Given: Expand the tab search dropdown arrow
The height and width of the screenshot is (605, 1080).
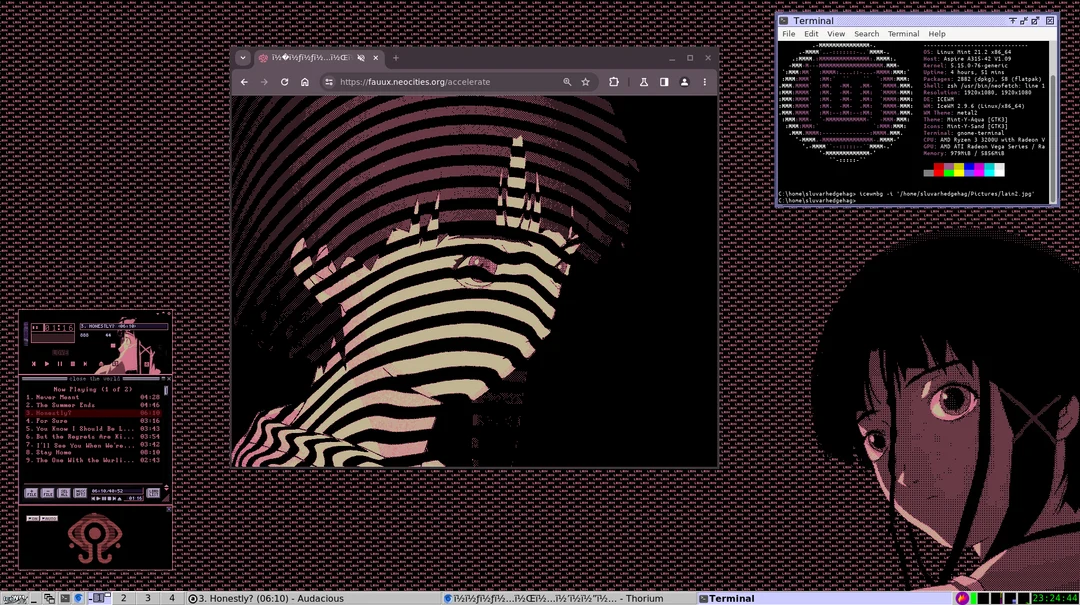Looking at the screenshot, I should pyautogui.click(x=243, y=58).
